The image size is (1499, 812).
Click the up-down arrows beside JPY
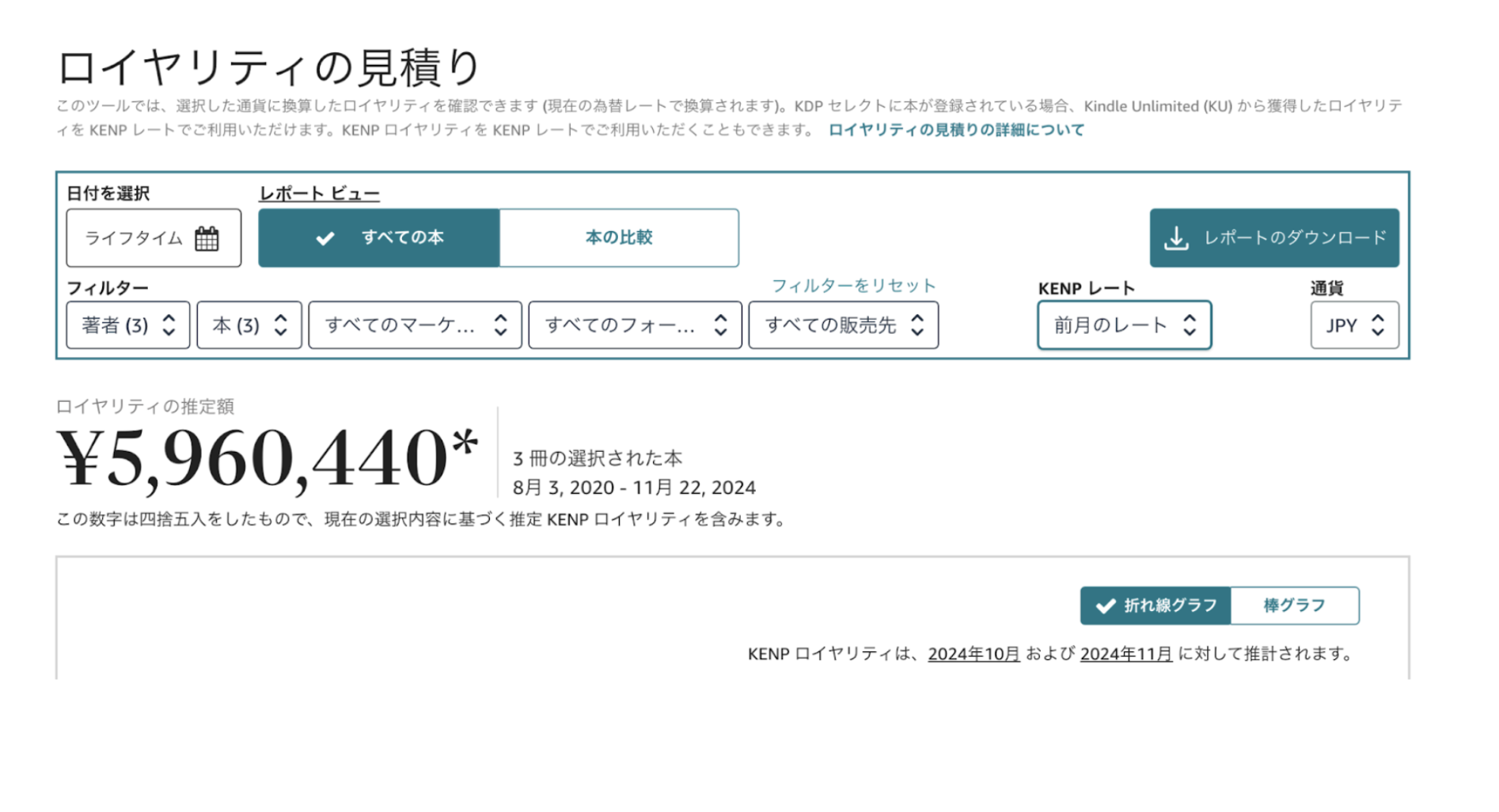[1378, 325]
